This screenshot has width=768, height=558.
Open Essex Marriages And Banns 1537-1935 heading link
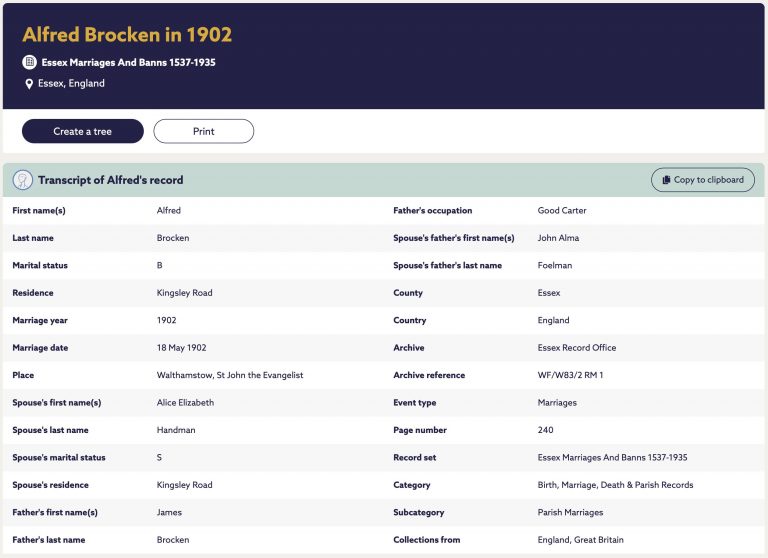click(x=128, y=62)
